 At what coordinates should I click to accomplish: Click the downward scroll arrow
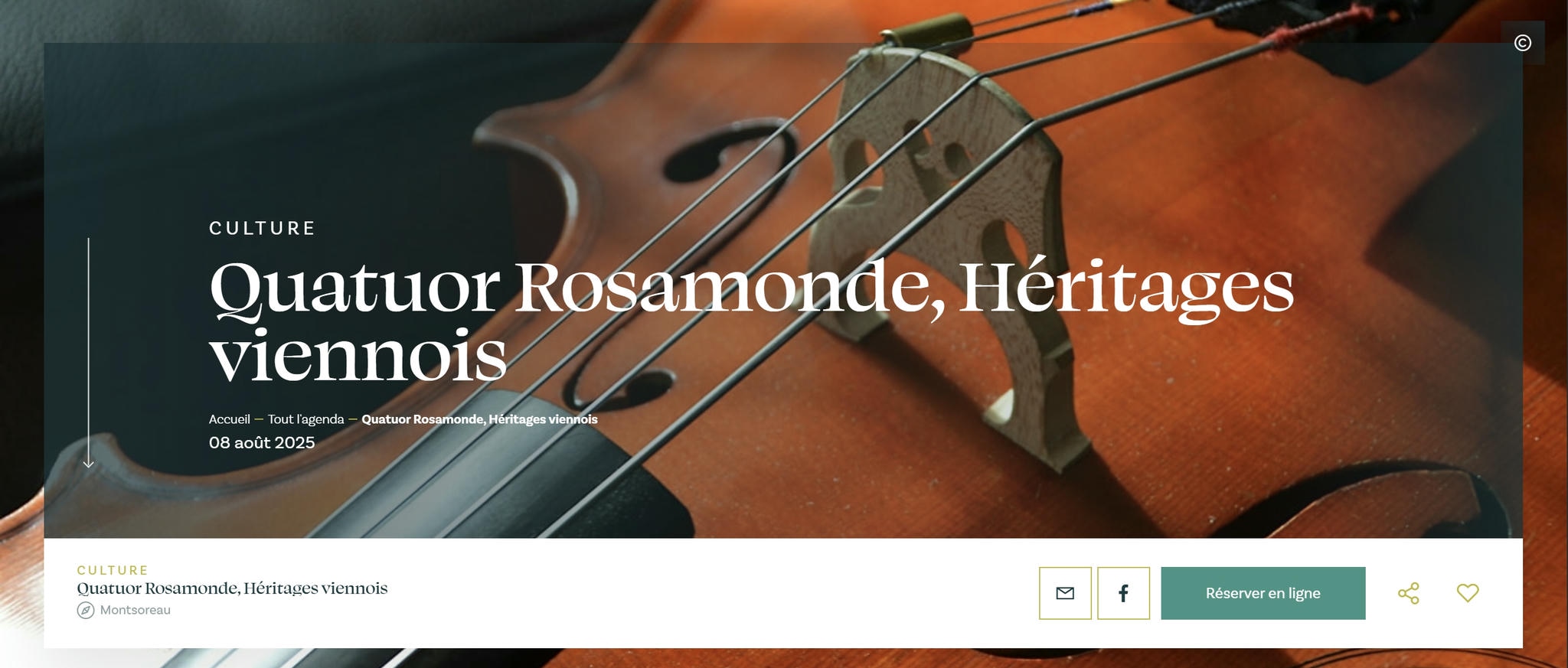[89, 462]
